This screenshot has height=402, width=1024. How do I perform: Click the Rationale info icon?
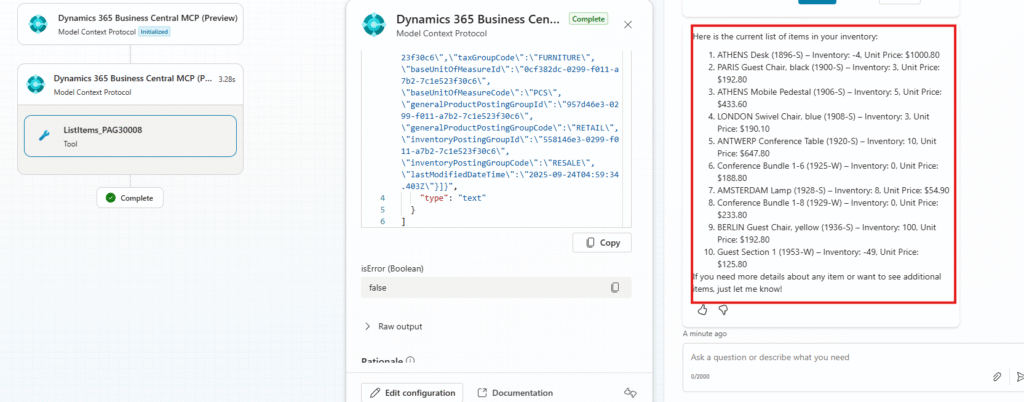tap(411, 361)
